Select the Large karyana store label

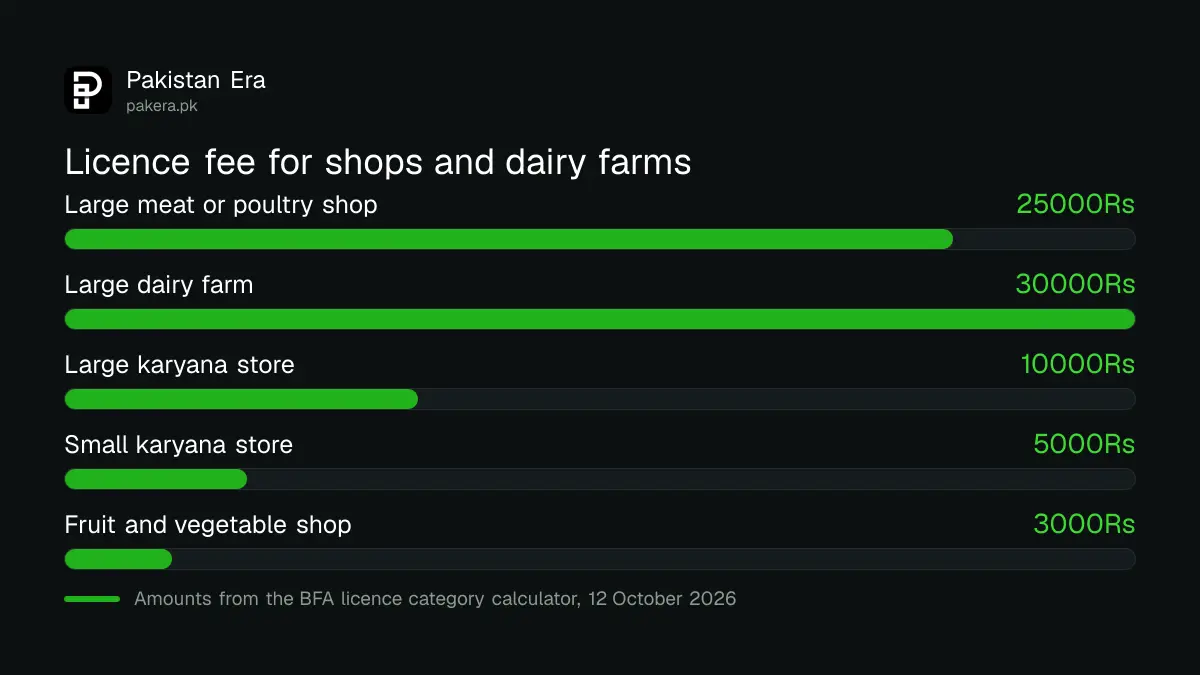180,365
